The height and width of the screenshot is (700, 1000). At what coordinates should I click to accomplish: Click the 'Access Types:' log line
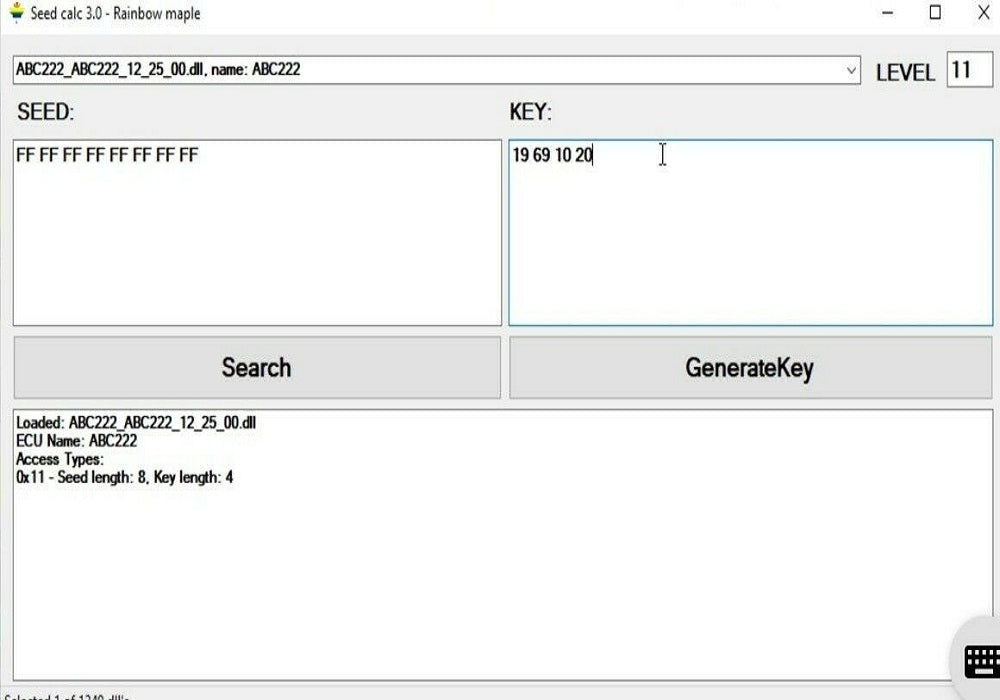click(x=60, y=459)
